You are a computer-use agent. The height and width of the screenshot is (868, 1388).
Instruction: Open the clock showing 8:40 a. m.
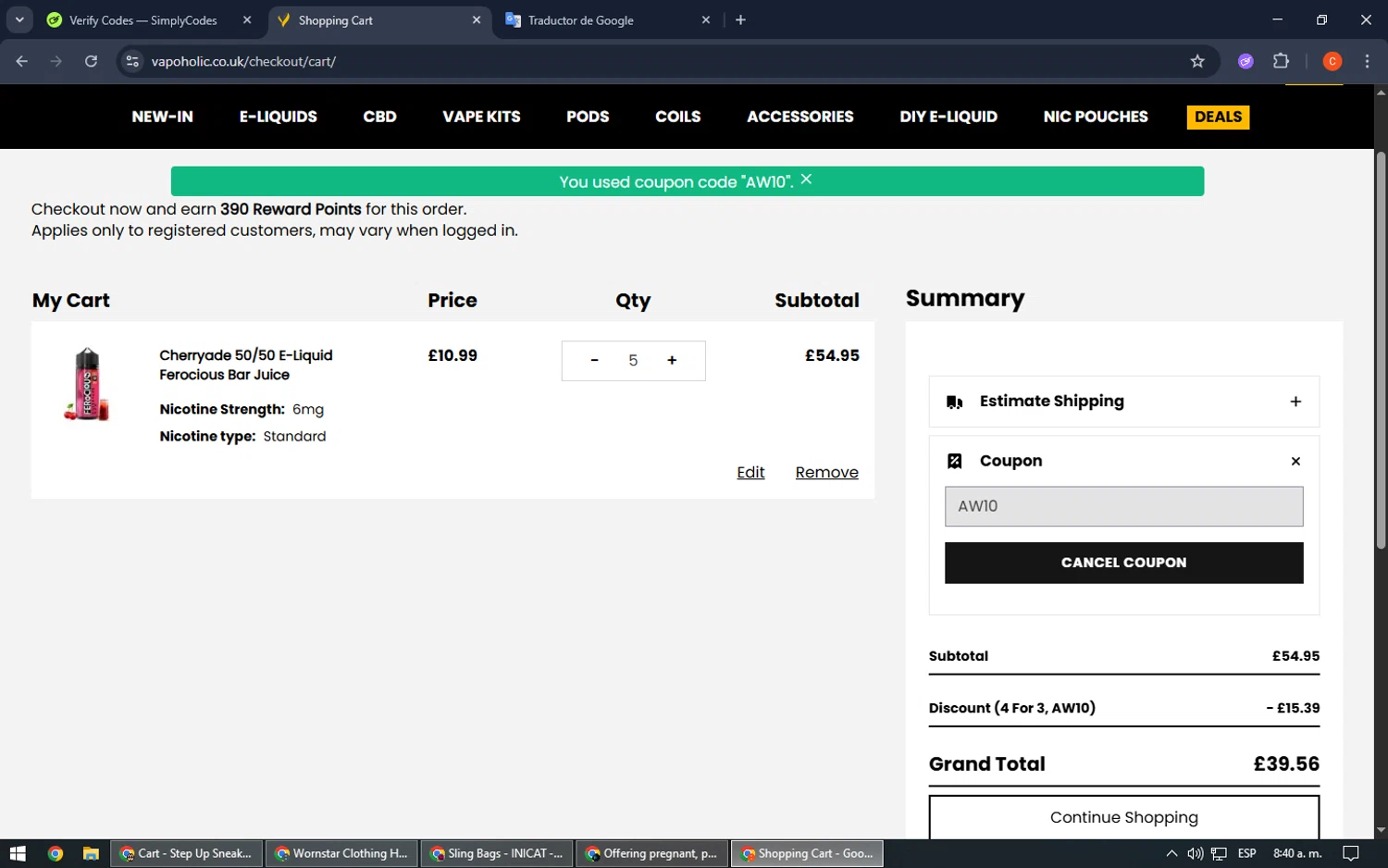pos(1297,853)
